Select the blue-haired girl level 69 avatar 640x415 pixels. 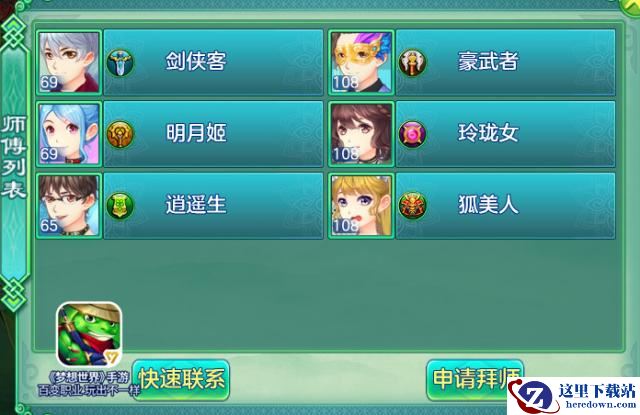[x=69, y=134]
